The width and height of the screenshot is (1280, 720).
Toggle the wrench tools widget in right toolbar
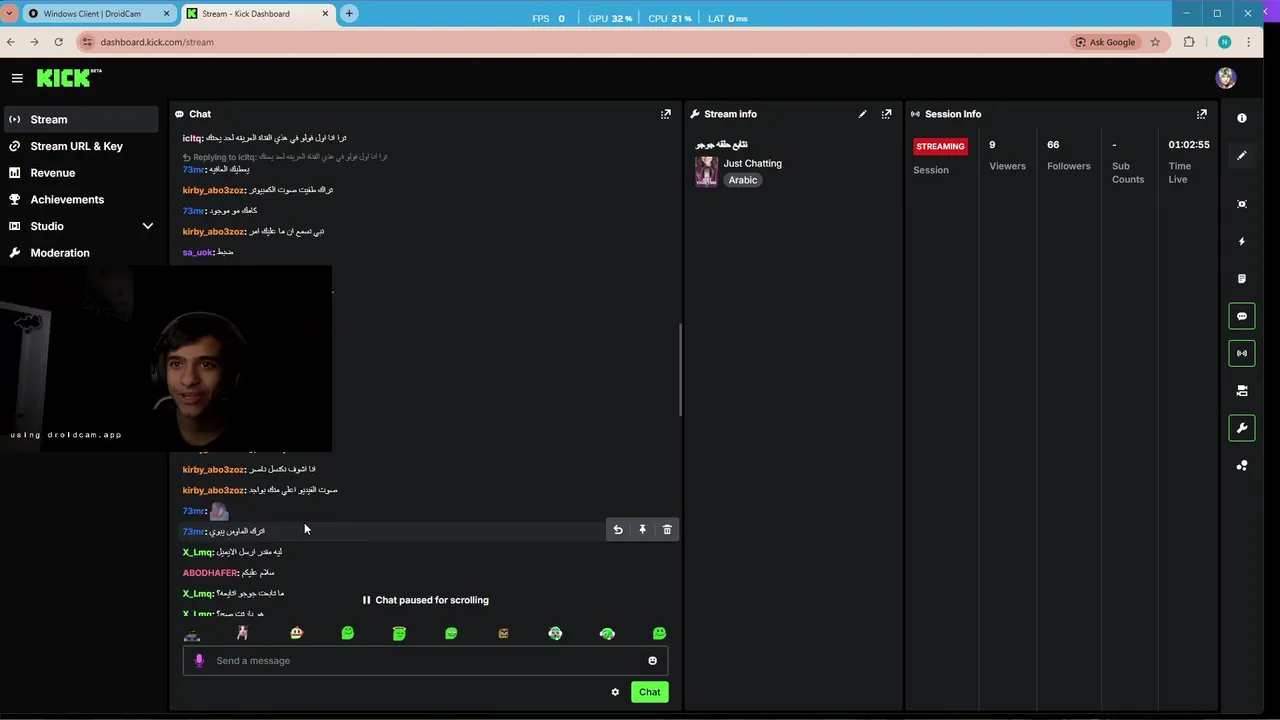[1242, 428]
